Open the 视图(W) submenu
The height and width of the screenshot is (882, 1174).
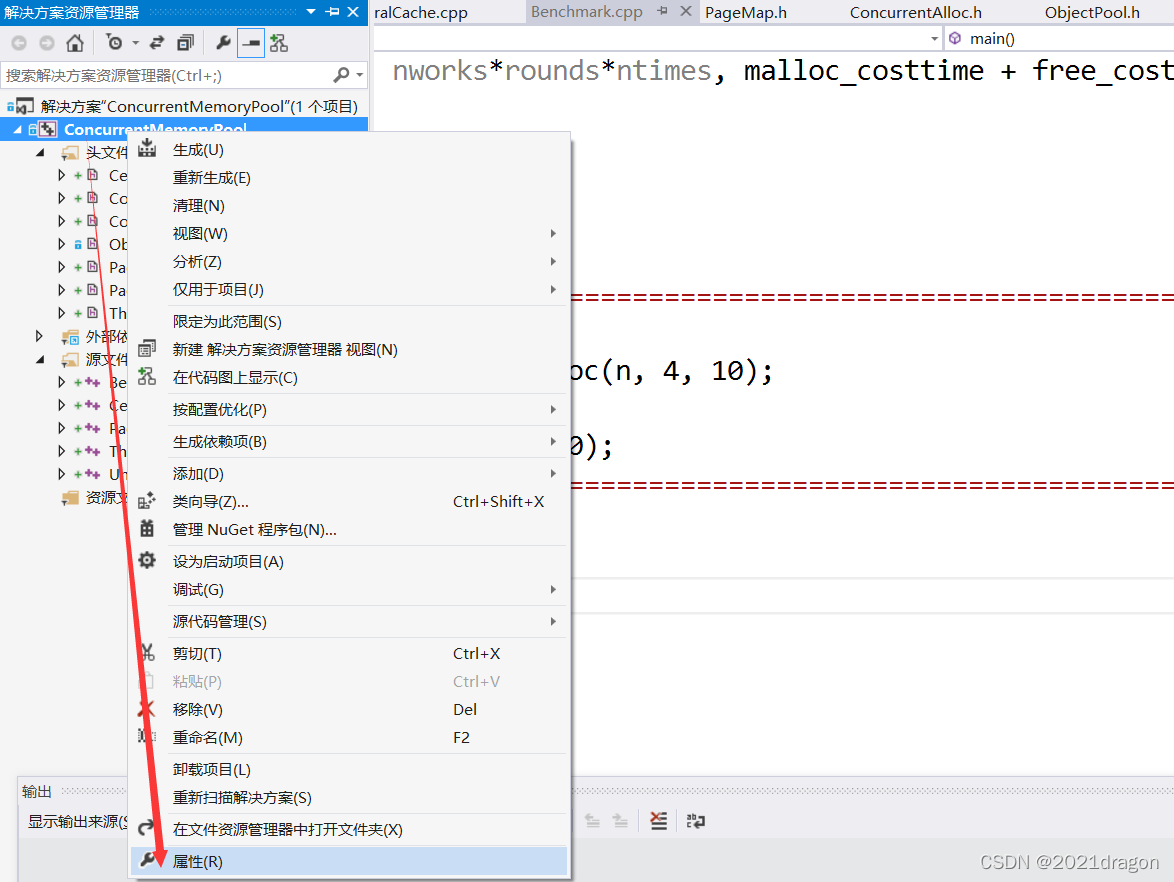(x=349, y=234)
